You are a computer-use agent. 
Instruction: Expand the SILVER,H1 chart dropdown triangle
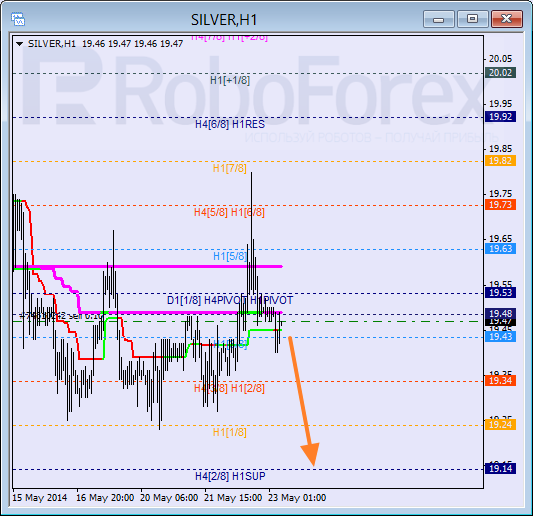(x=19, y=44)
